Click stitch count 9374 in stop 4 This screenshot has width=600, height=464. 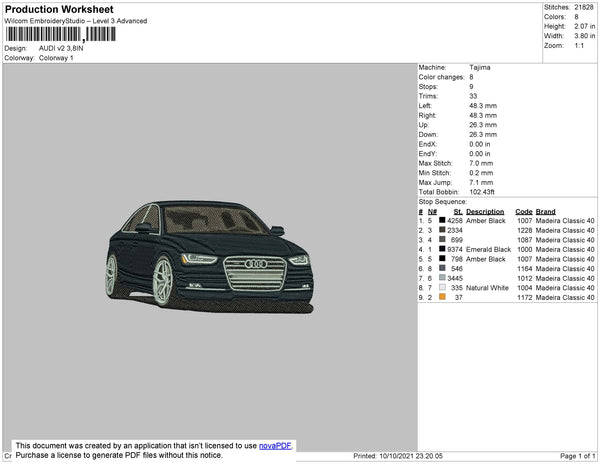click(x=455, y=249)
